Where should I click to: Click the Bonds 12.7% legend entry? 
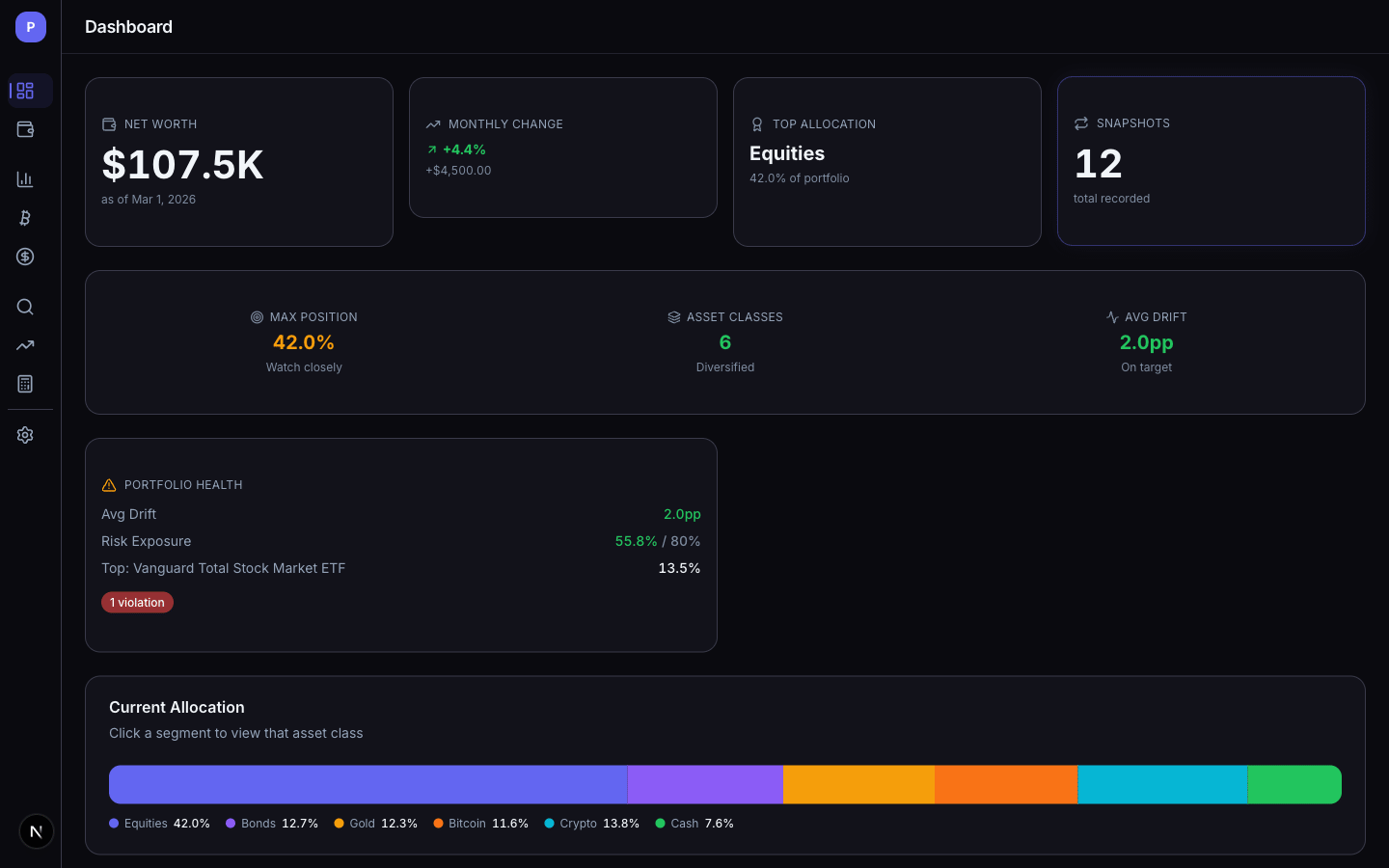(x=272, y=824)
